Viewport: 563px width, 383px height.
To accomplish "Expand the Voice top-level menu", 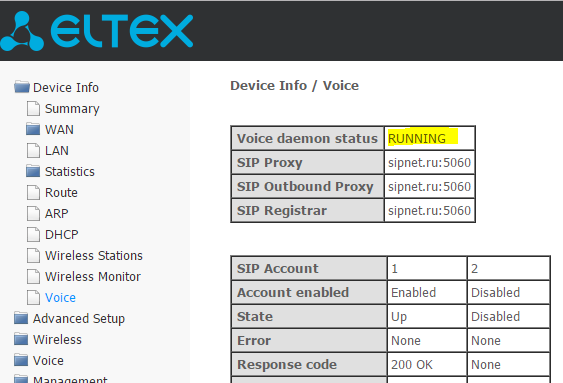I will [48, 360].
